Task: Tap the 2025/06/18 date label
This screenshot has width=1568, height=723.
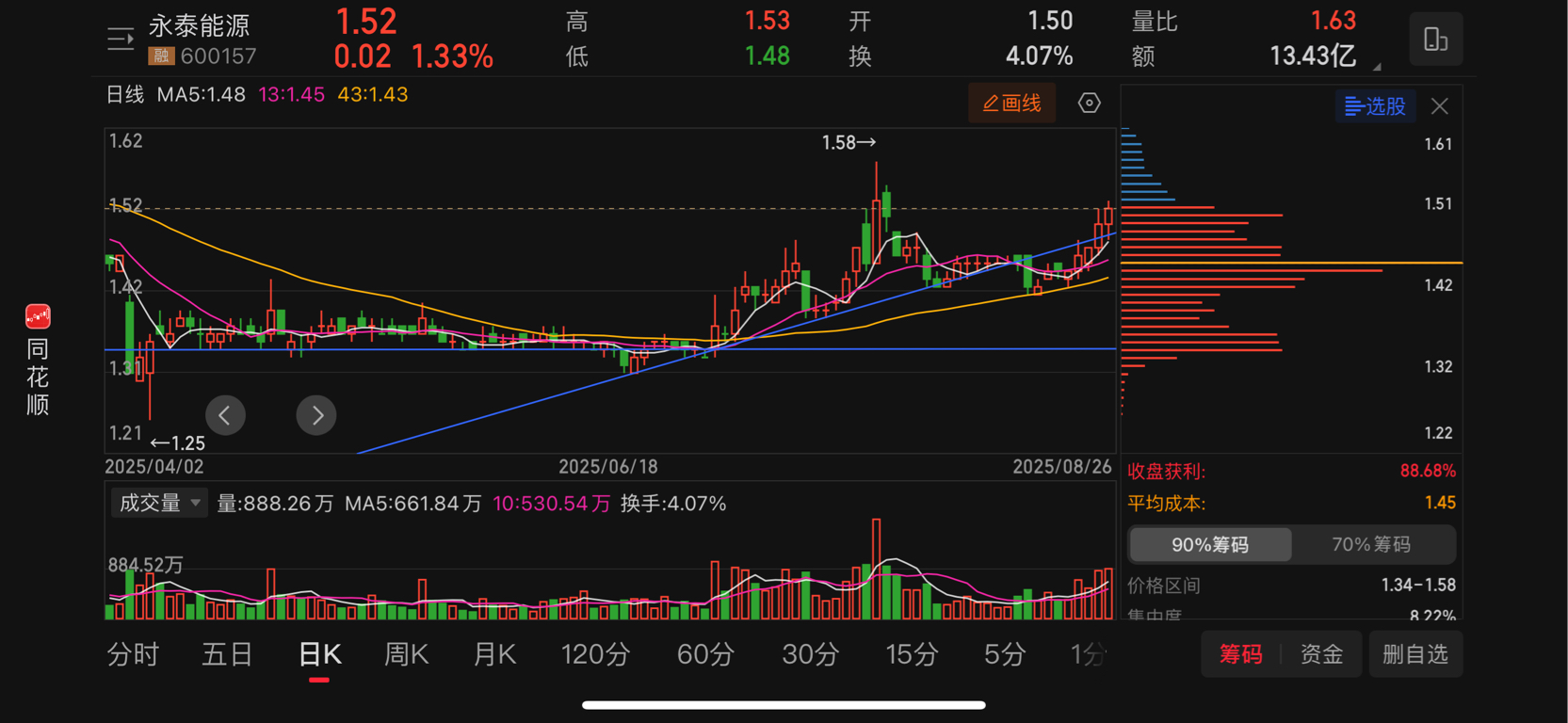Action: (x=608, y=467)
